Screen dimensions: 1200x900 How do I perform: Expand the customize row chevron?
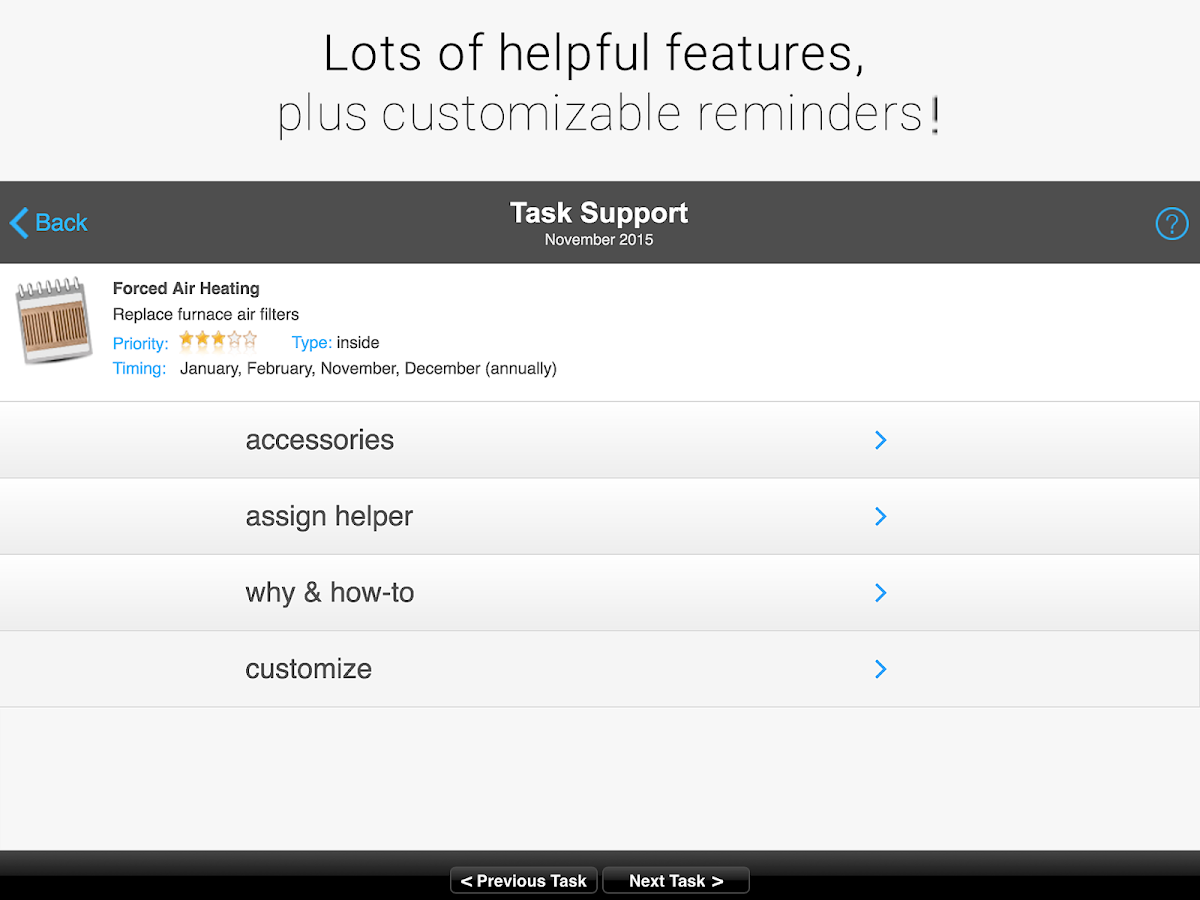tap(880, 669)
